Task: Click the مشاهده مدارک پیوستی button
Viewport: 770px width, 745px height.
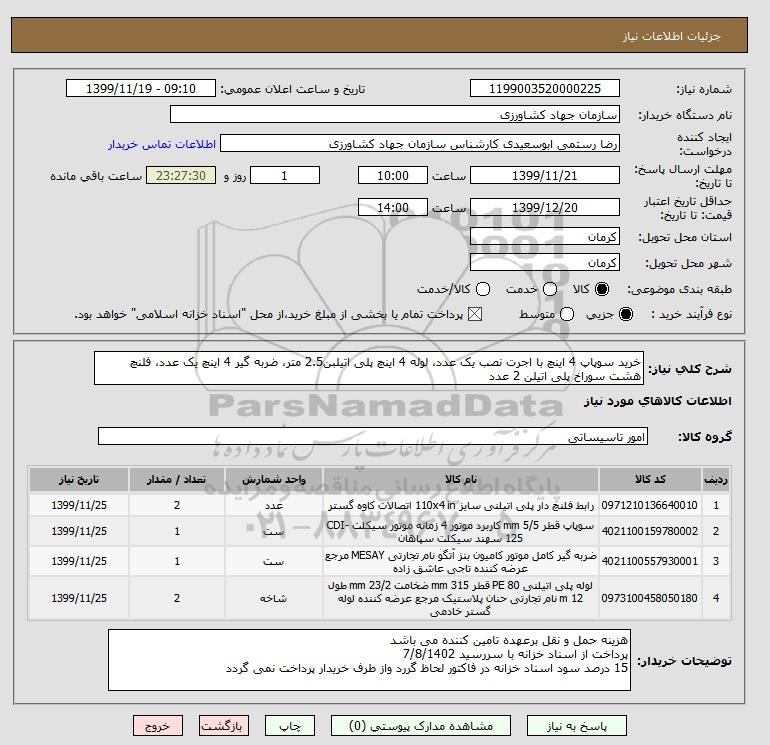Action: (421, 726)
